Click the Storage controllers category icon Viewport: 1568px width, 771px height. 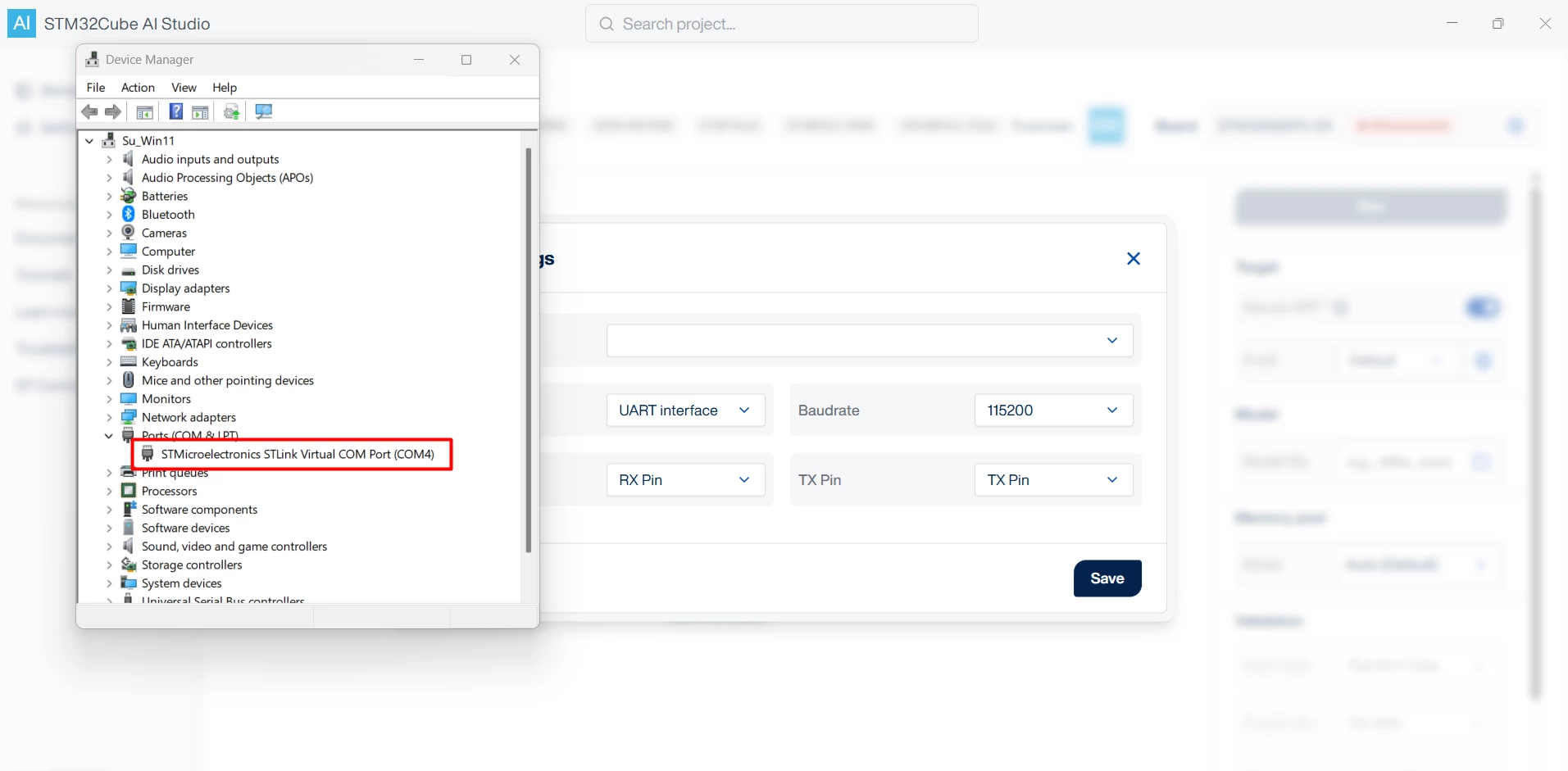[x=129, y=565]
